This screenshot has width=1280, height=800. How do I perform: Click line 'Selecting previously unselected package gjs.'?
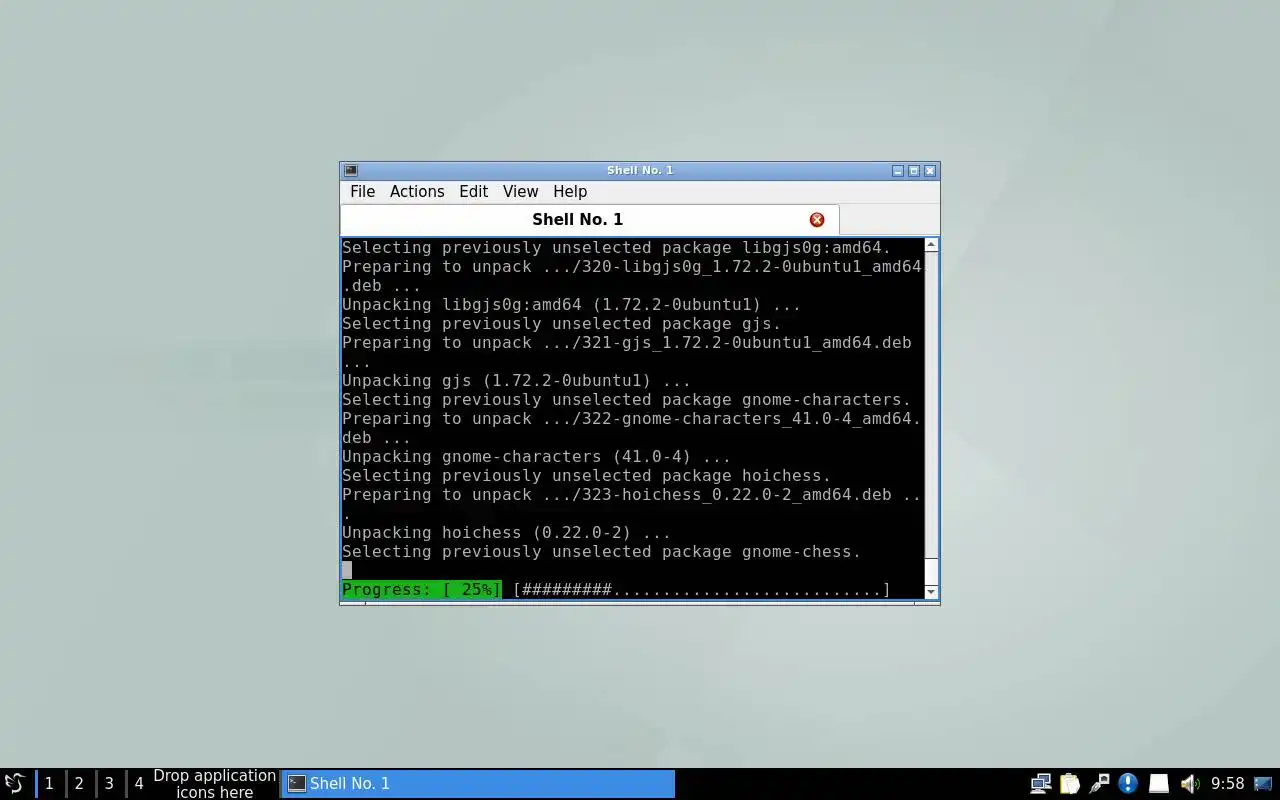(561, 324)
